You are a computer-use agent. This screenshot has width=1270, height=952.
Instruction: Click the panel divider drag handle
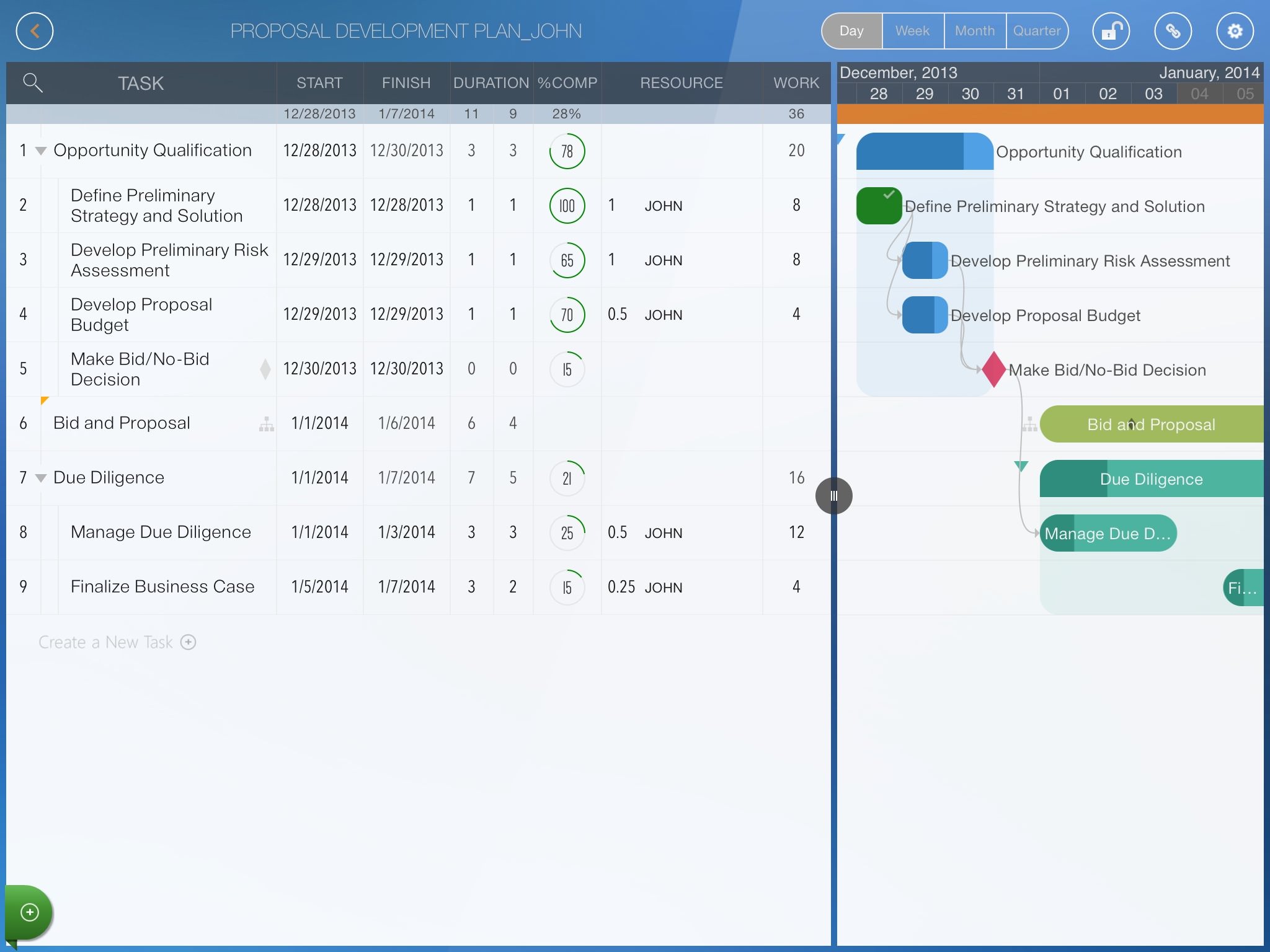(833, 496)
